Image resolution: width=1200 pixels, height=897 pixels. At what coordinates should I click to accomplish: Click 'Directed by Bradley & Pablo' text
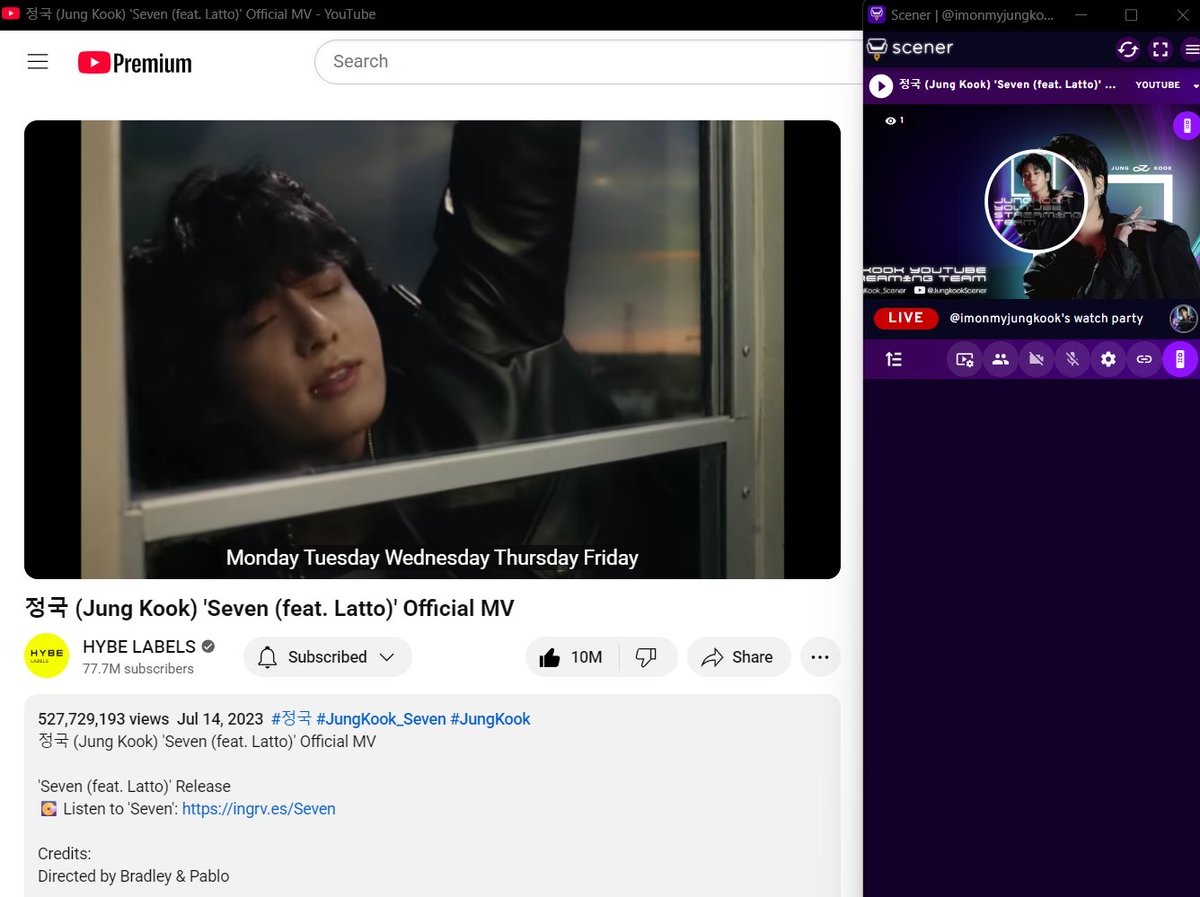coord(133,876)
